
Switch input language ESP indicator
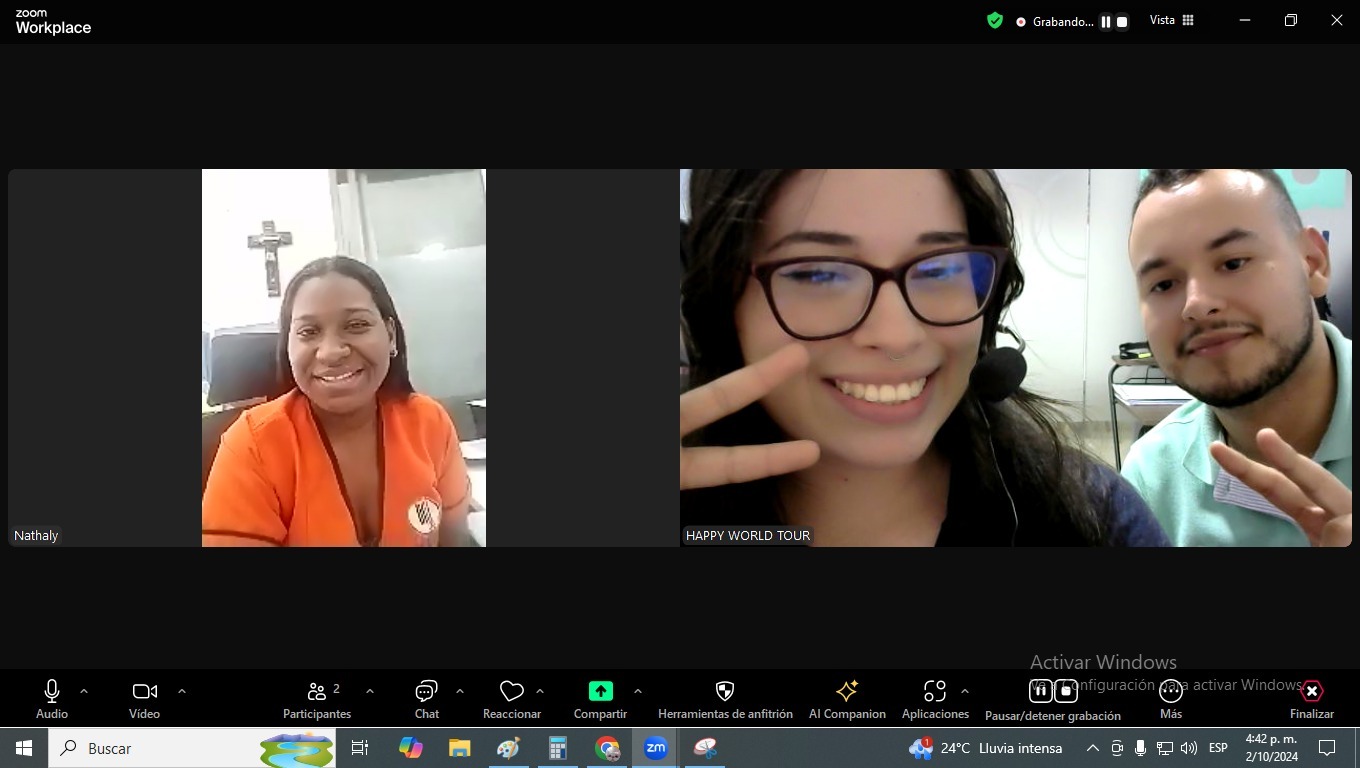coord(1218,748)
